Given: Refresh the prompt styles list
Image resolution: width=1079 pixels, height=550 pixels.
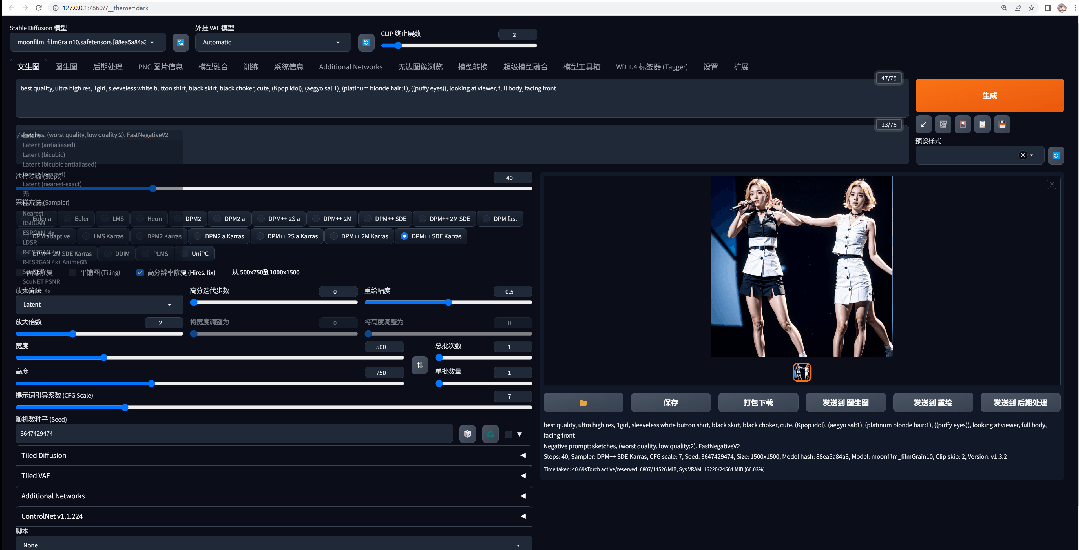Looking at the screenshot, I should [x=1056, y=155].
